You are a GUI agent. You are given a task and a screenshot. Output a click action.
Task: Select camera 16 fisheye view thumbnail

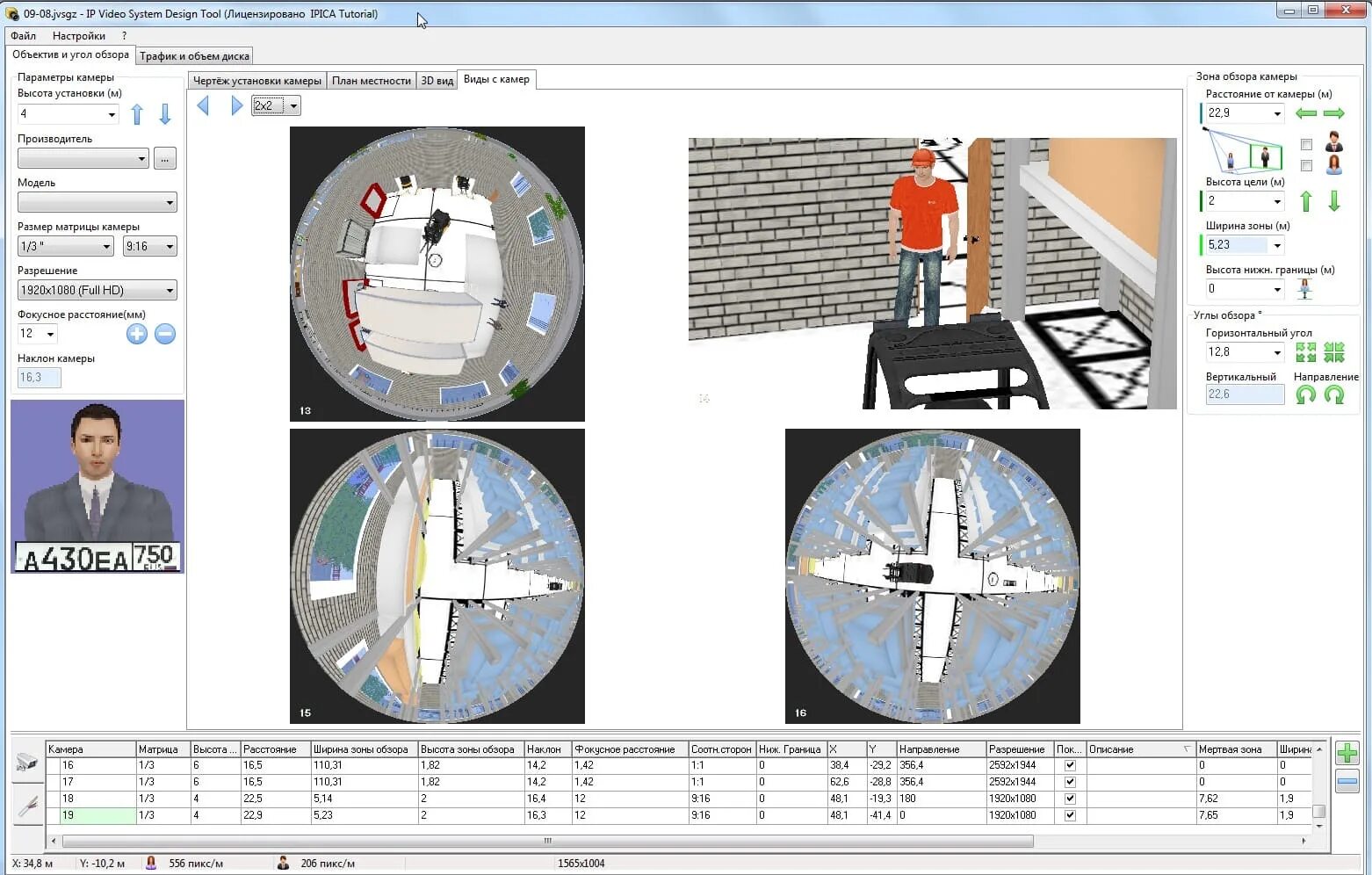click(932, 576)
